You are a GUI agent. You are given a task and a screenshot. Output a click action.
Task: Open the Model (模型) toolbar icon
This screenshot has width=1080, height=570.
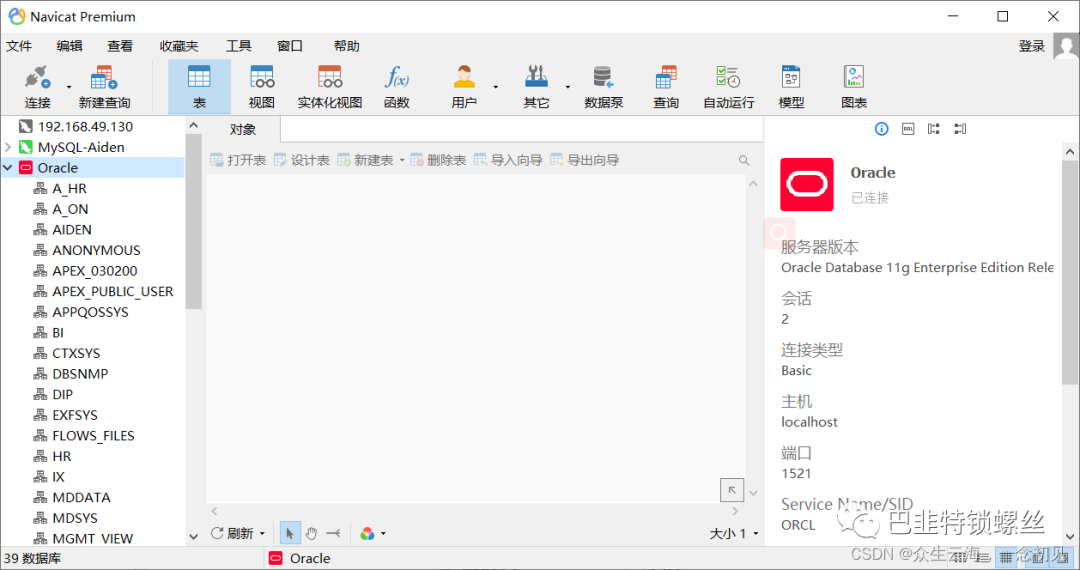[x=791, y=87]
